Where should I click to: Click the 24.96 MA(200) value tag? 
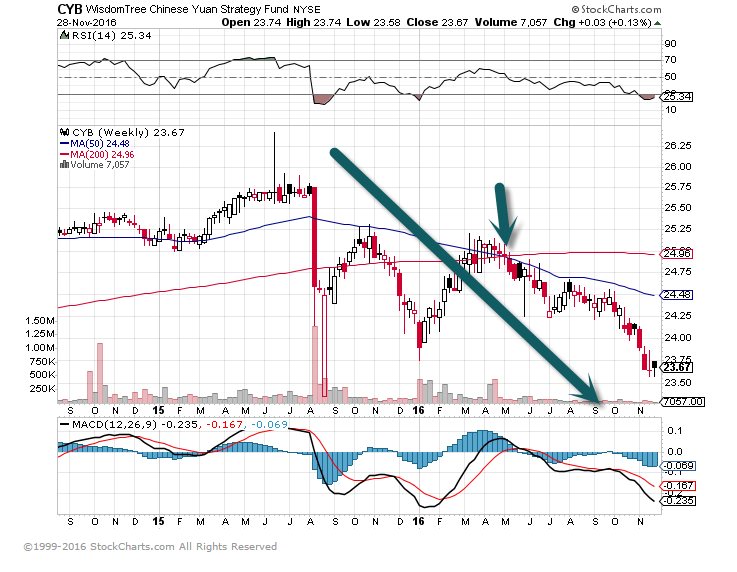(676, 254)
